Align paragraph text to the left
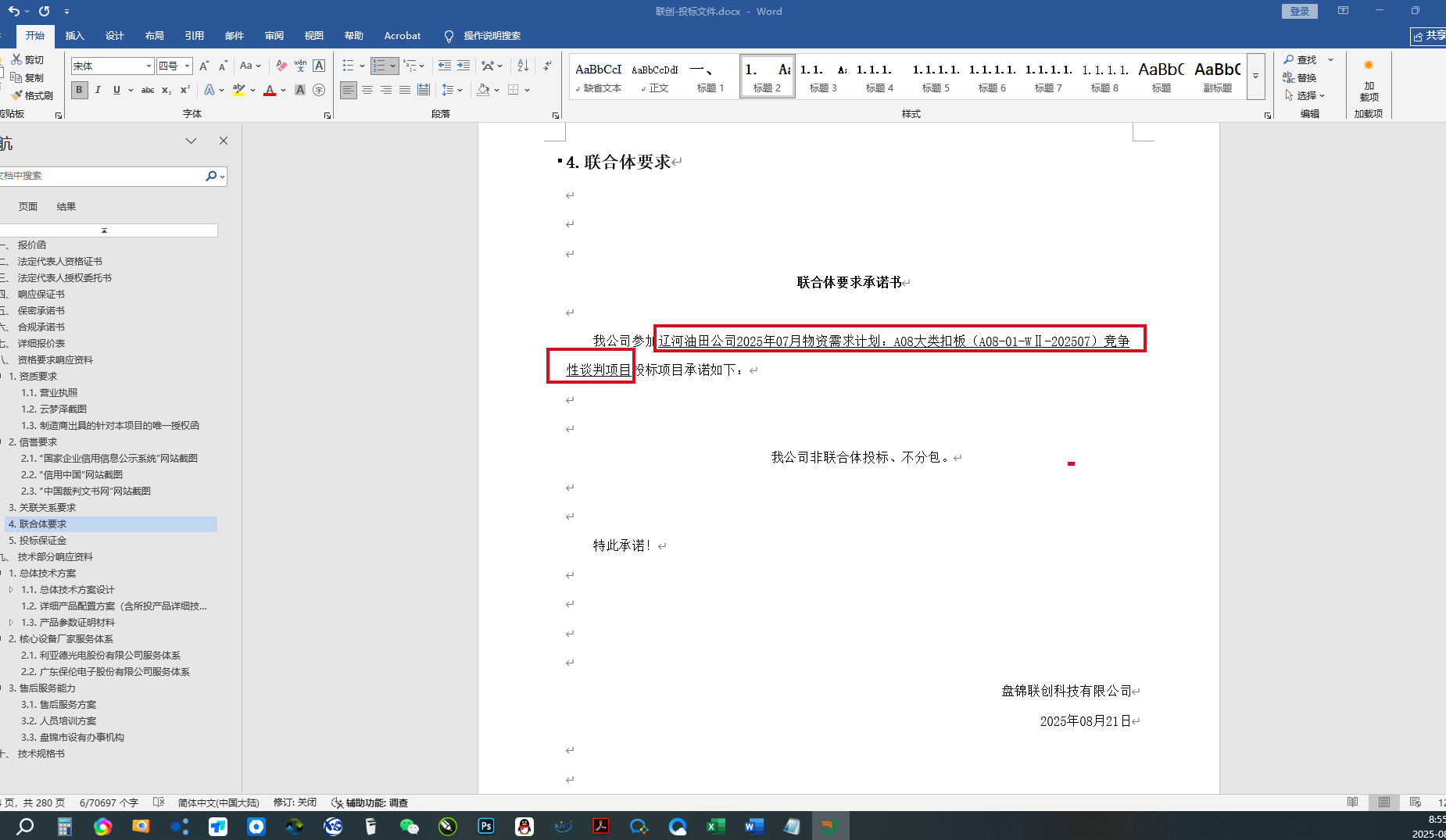 (348, 90)
